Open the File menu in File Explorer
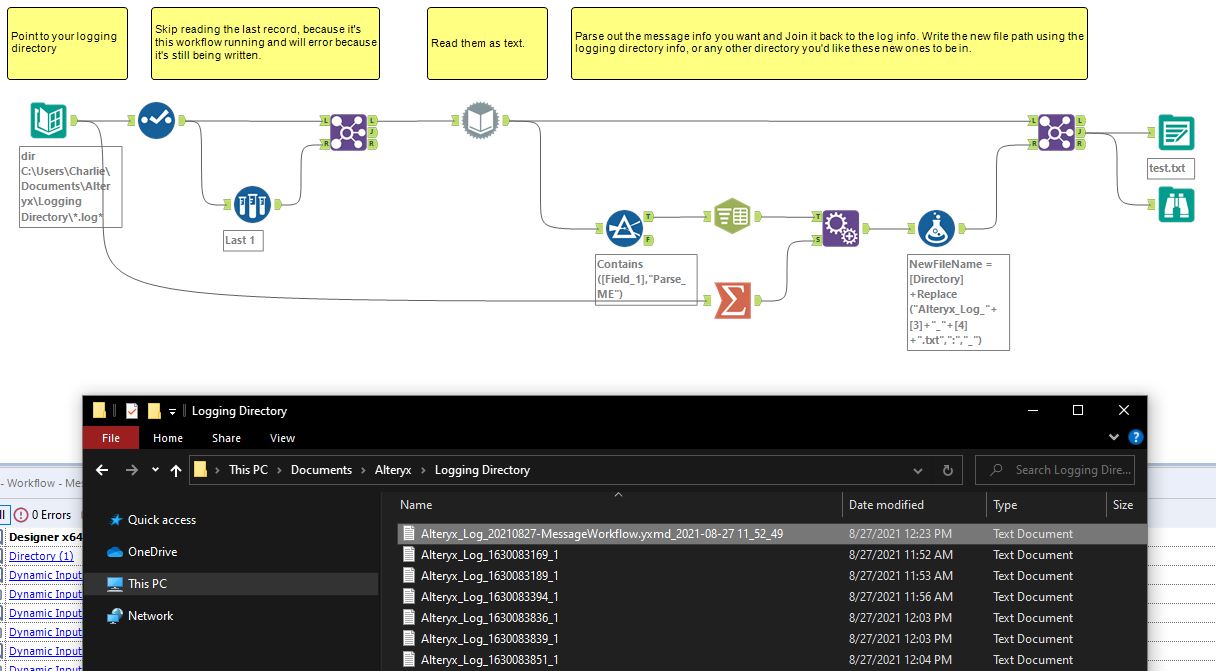 pyautogui.click(x=110, y=437)
